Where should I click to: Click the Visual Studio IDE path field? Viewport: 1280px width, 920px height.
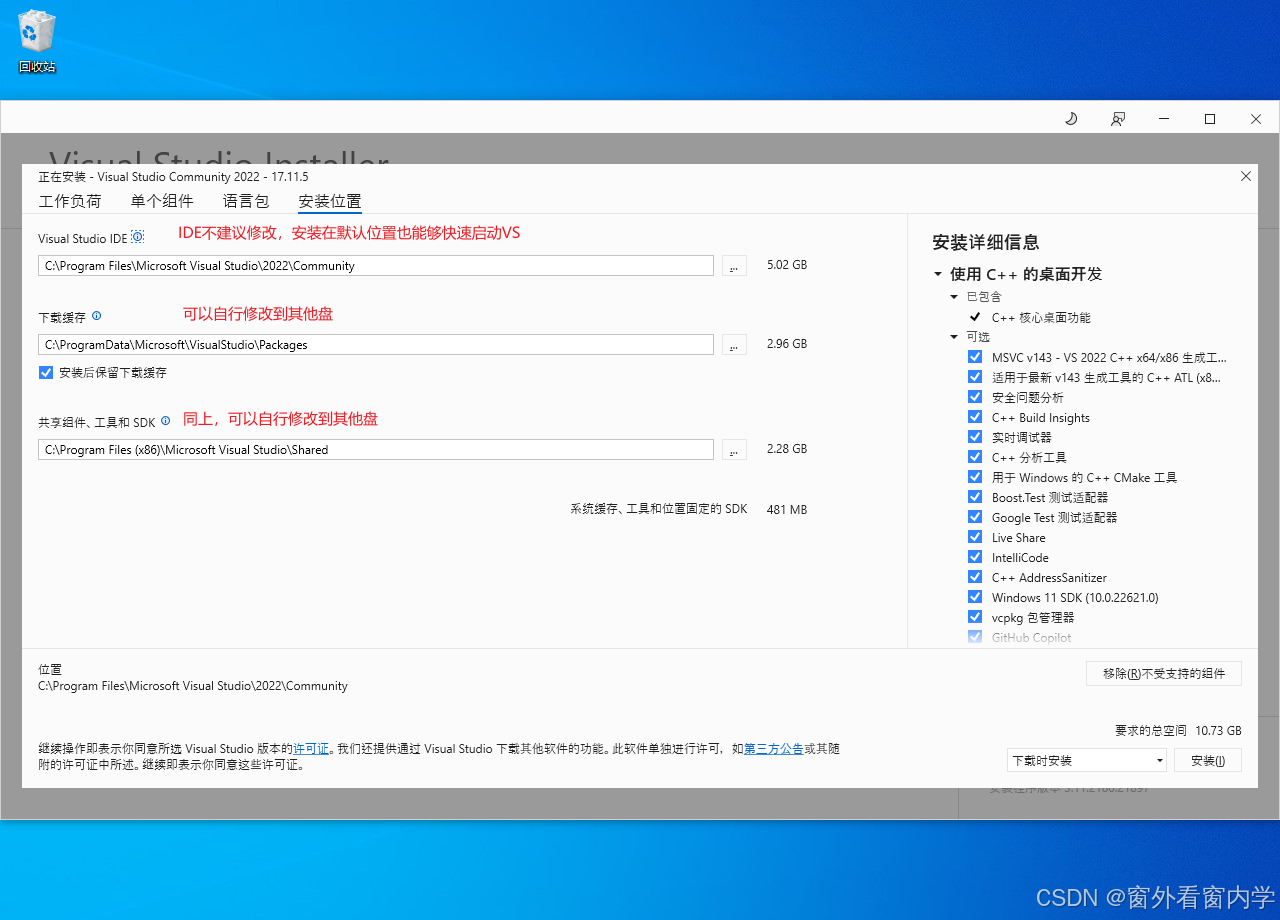(376, 266)
